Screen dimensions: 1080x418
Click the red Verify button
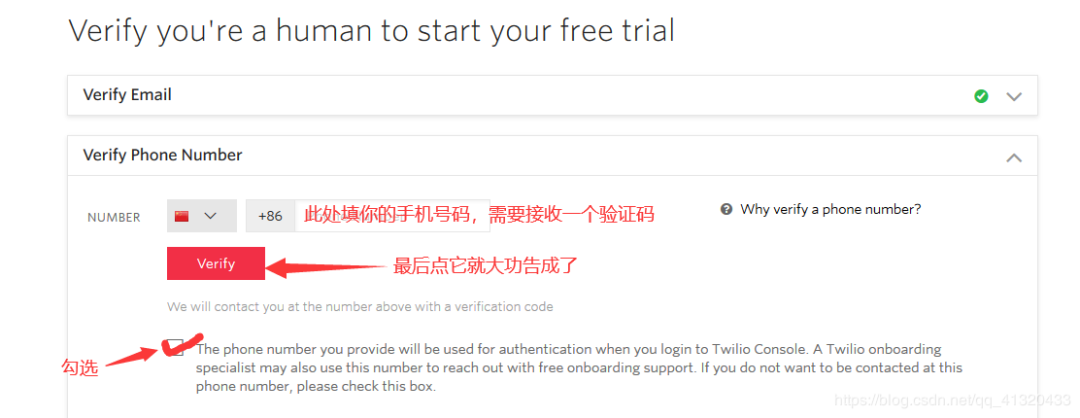click(216, 264)
